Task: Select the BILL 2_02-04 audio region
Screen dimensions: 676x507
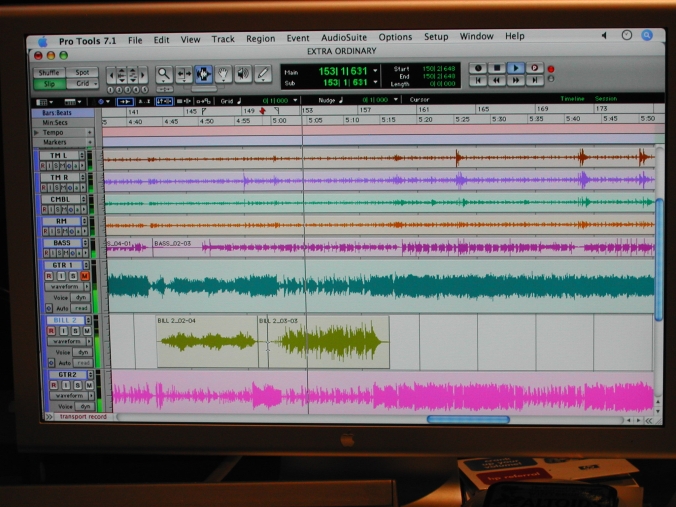Action: click(207, 341)
